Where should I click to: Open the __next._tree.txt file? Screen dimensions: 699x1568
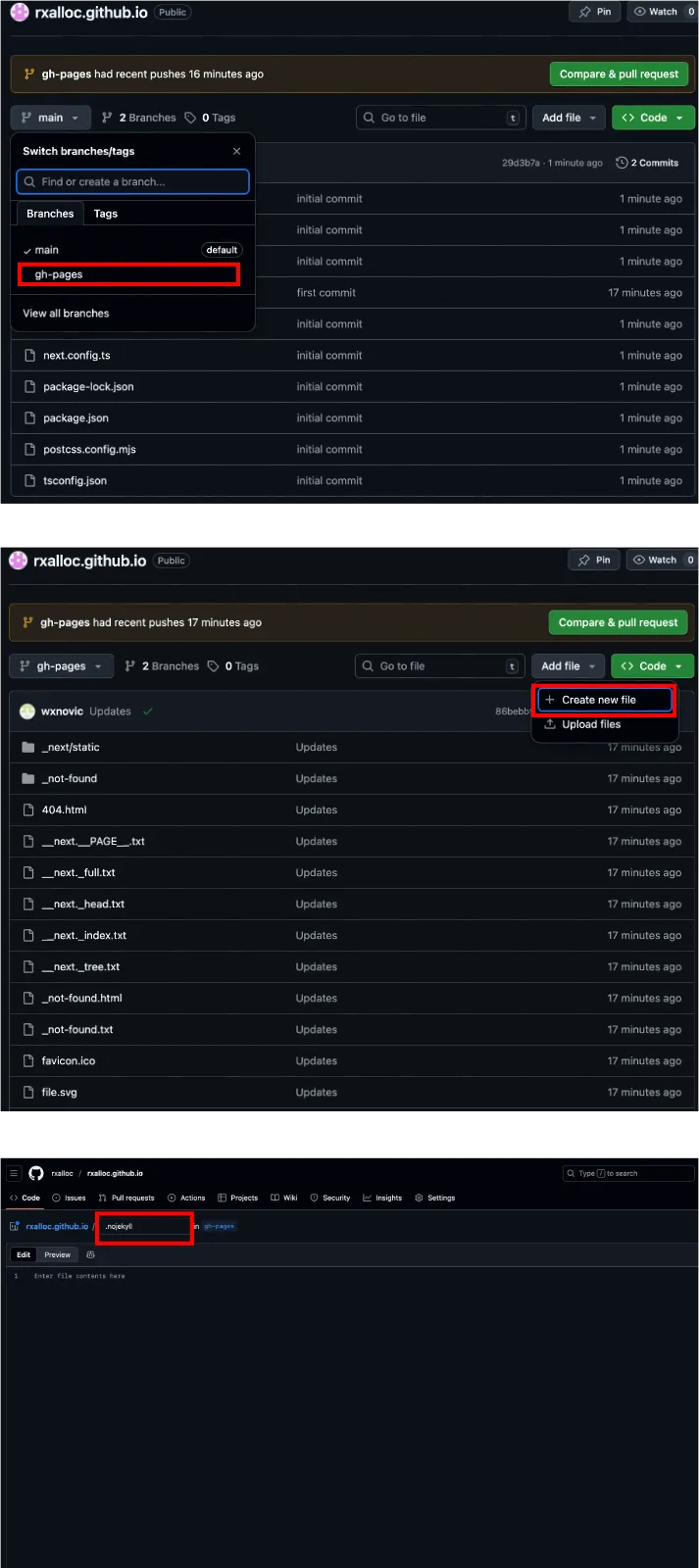80,967
